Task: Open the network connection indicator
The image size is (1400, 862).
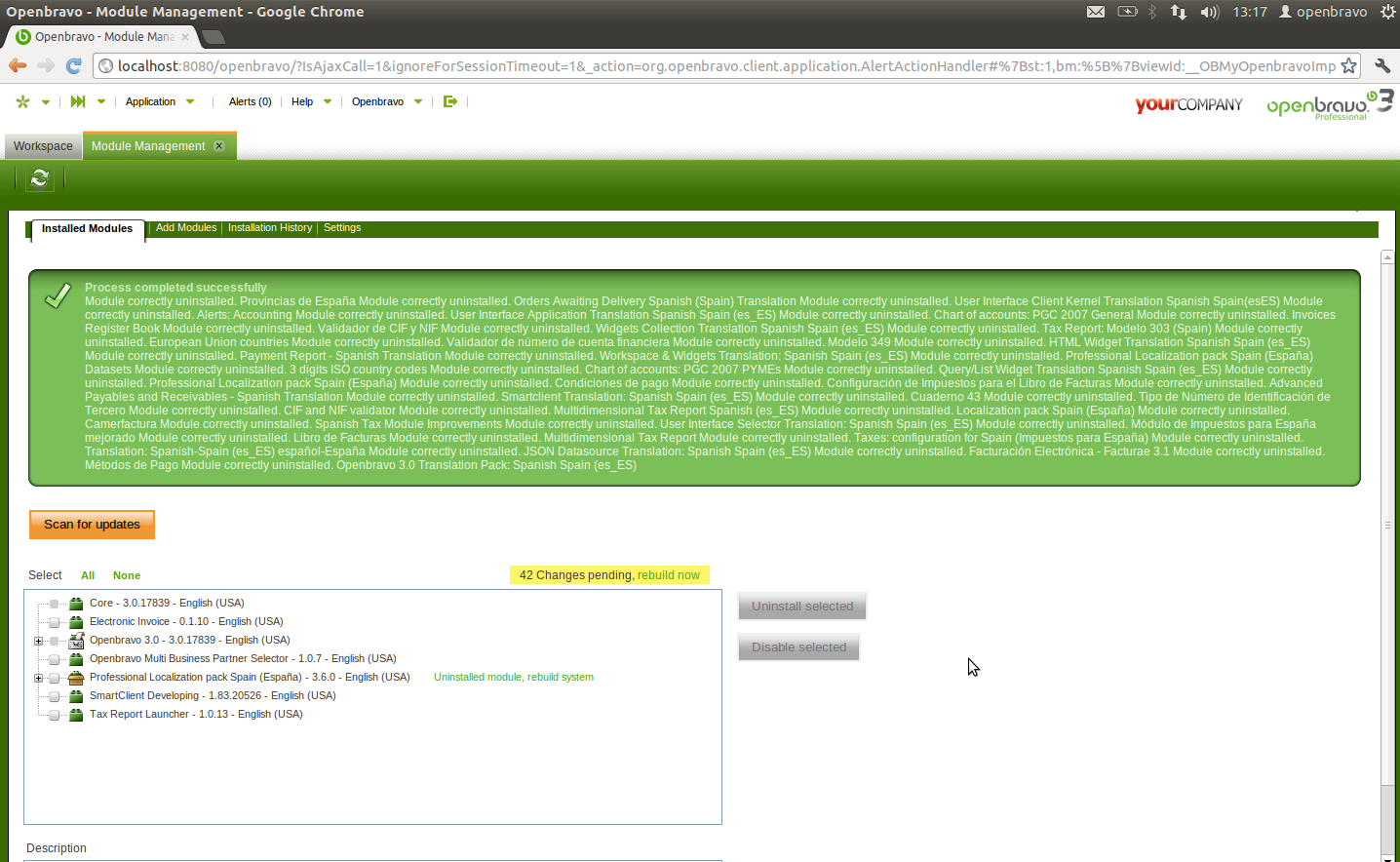Action: (1179, 12)
